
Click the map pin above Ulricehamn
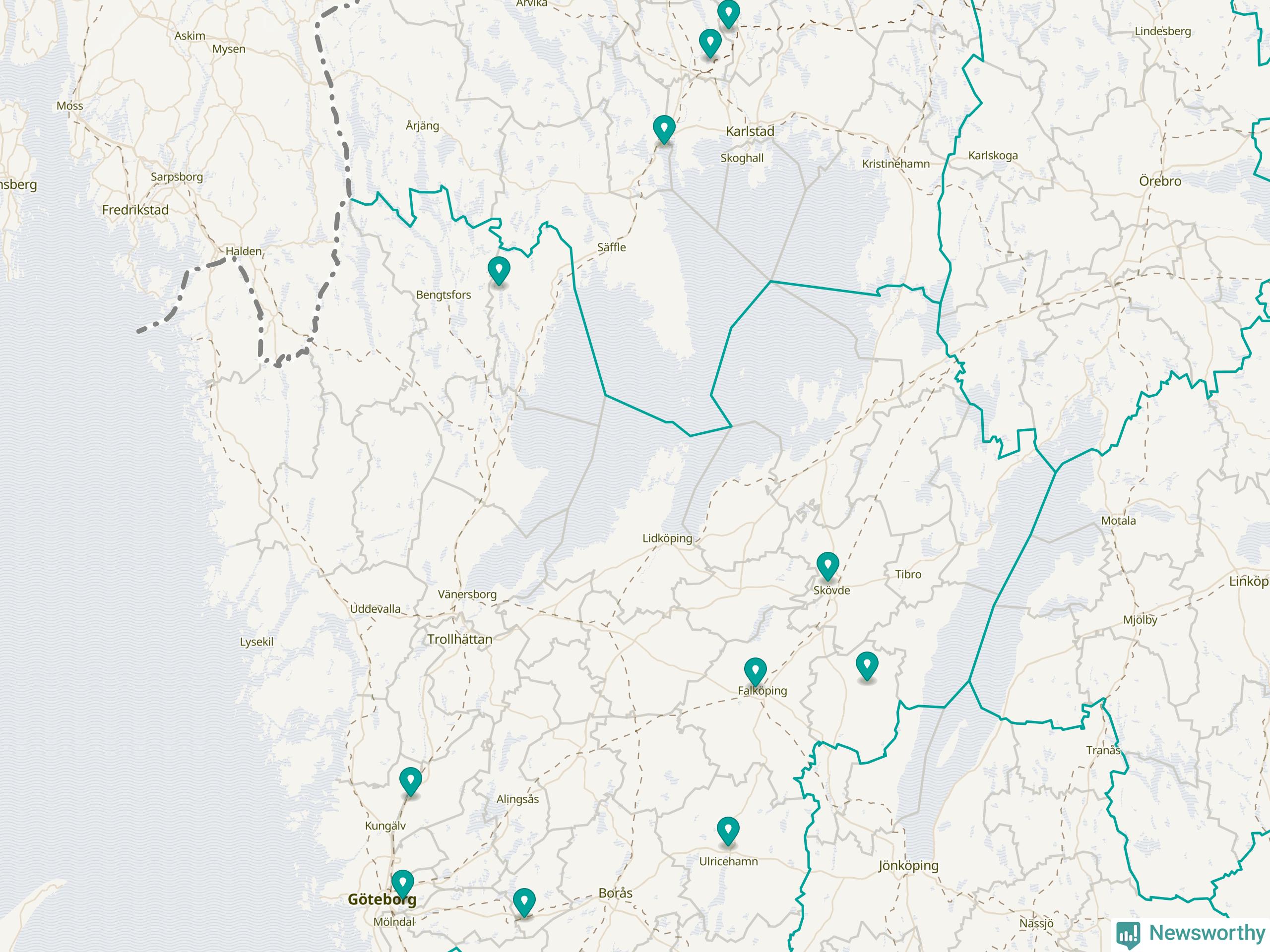[x=727, y=832]
